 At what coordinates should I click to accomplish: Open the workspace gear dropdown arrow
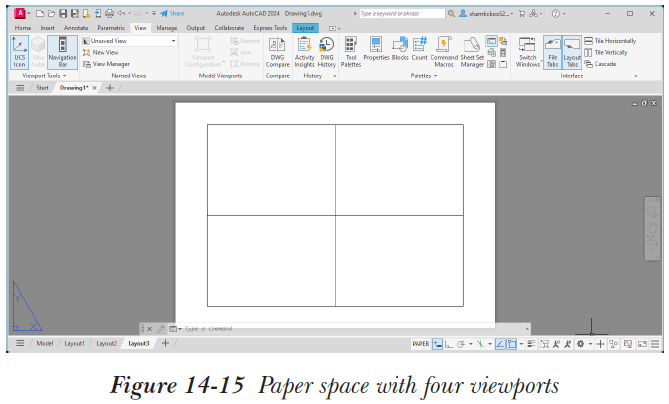[x=590, y=344]
